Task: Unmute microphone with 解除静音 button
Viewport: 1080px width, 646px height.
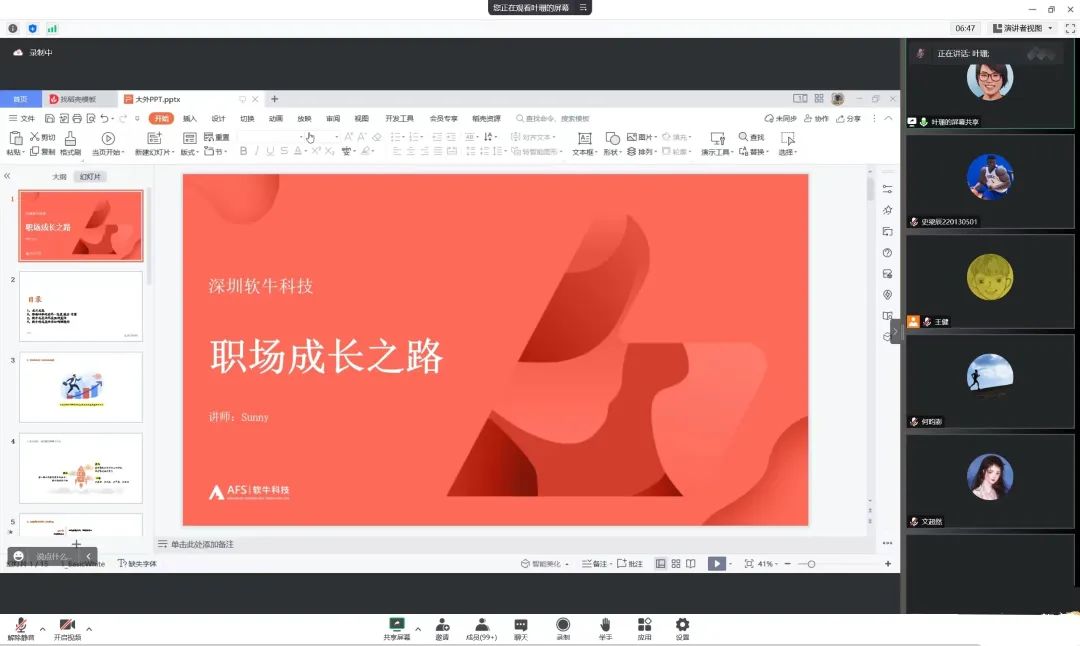Action: pyautogui.click(x=20, y=625)
